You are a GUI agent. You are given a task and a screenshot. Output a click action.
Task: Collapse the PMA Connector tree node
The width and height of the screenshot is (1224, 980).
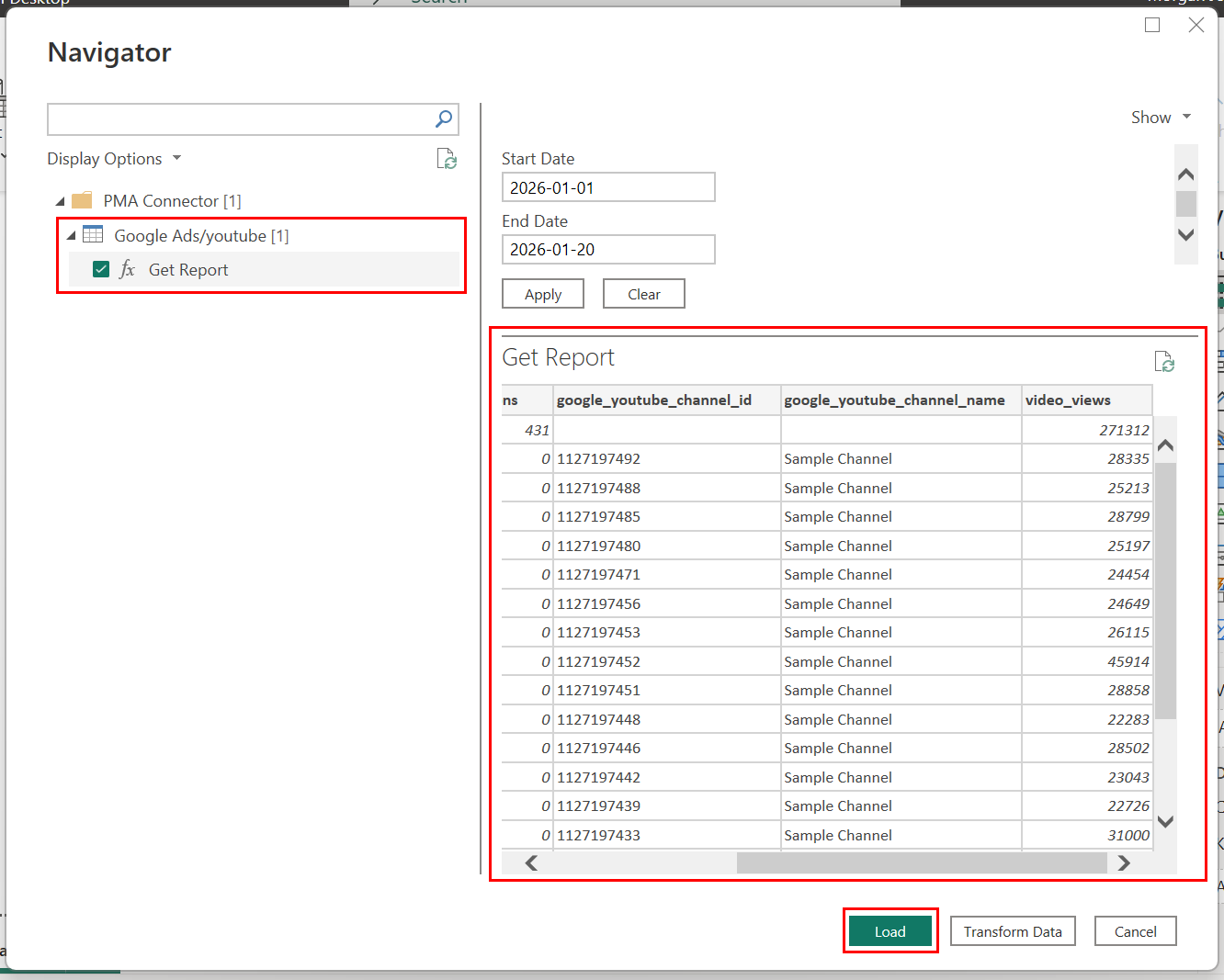[61, 201]
